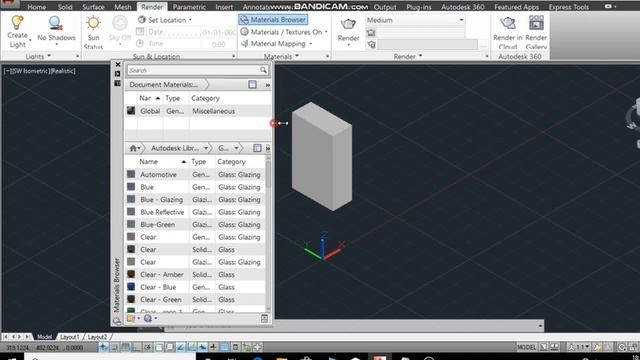Image resolution: width=640 pixels, height=360 pixels.
Task: Click the create material icon at palette bottom
Action: [x=131, y=318]
